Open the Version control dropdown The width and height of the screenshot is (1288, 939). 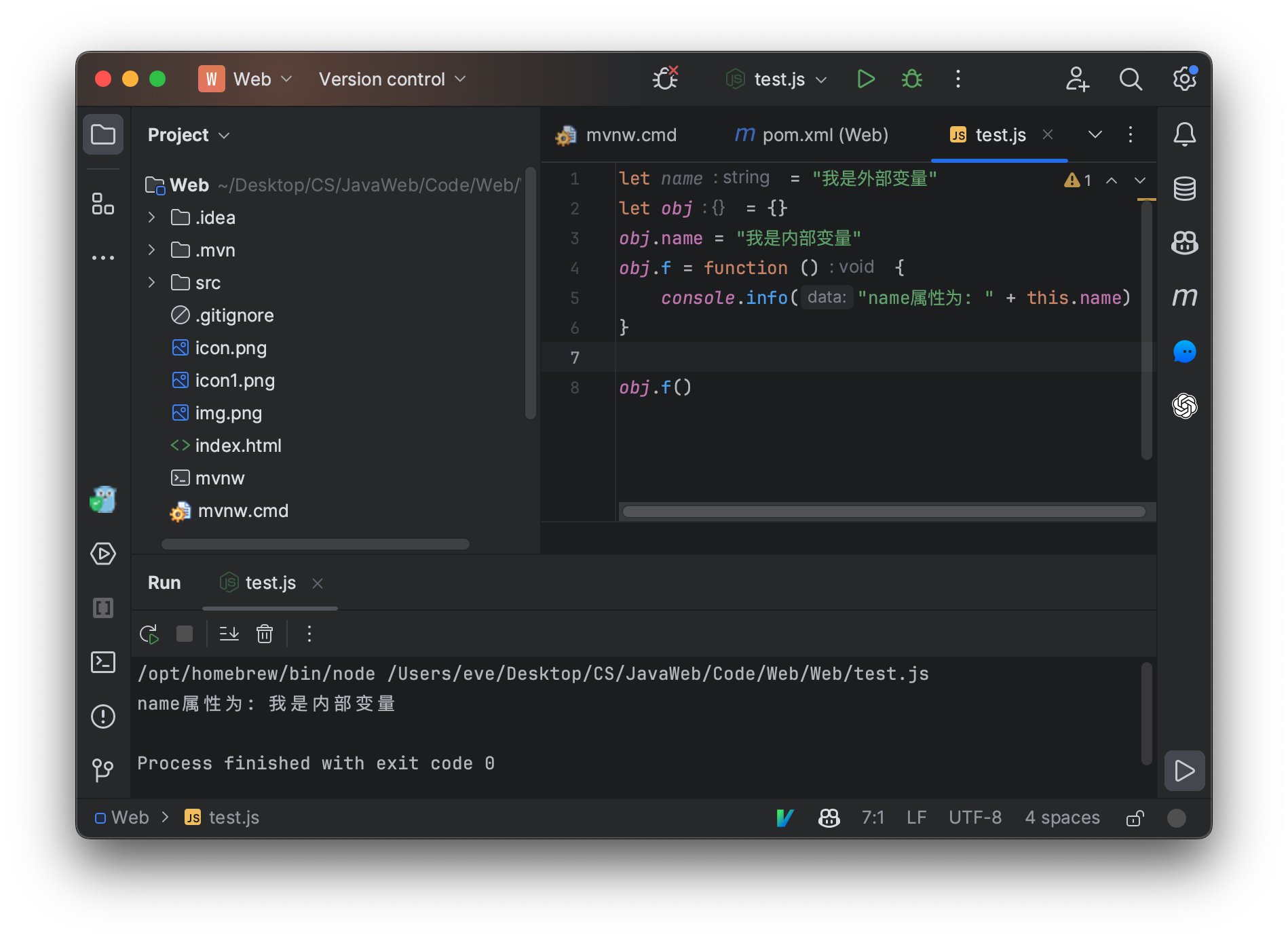tap(393, 79)
